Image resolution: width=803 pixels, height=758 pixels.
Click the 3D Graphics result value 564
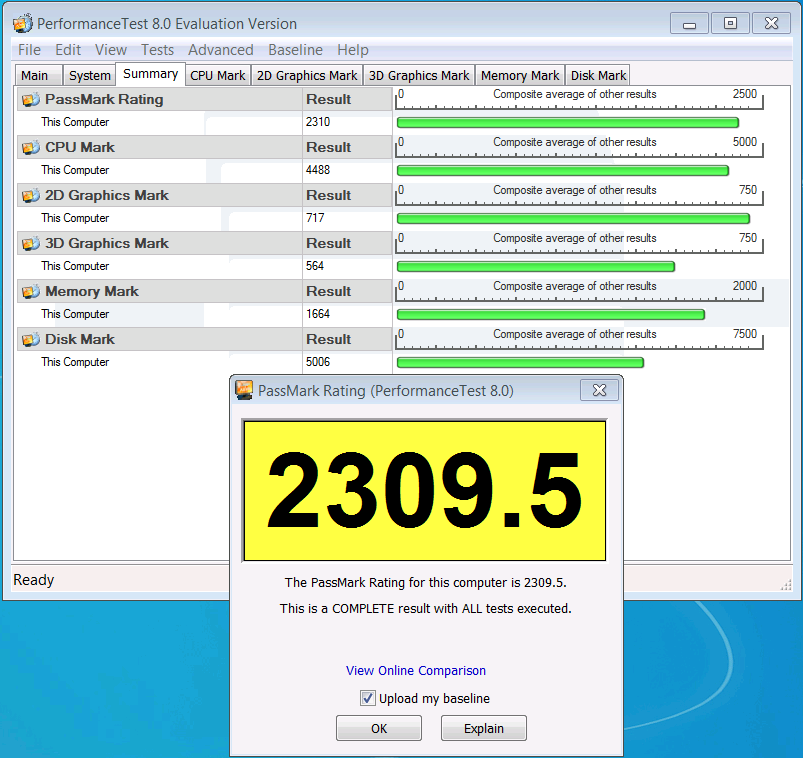[315, 266]
